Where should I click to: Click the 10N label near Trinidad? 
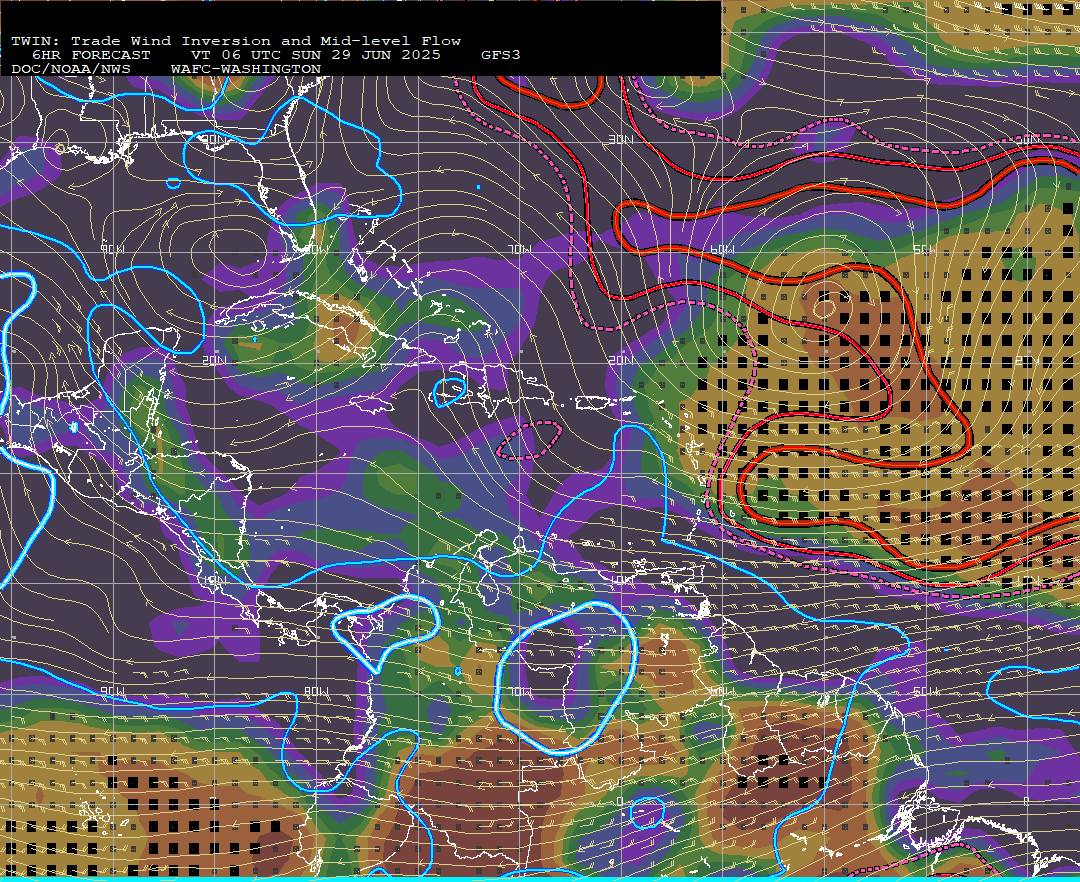coord(622,580)
